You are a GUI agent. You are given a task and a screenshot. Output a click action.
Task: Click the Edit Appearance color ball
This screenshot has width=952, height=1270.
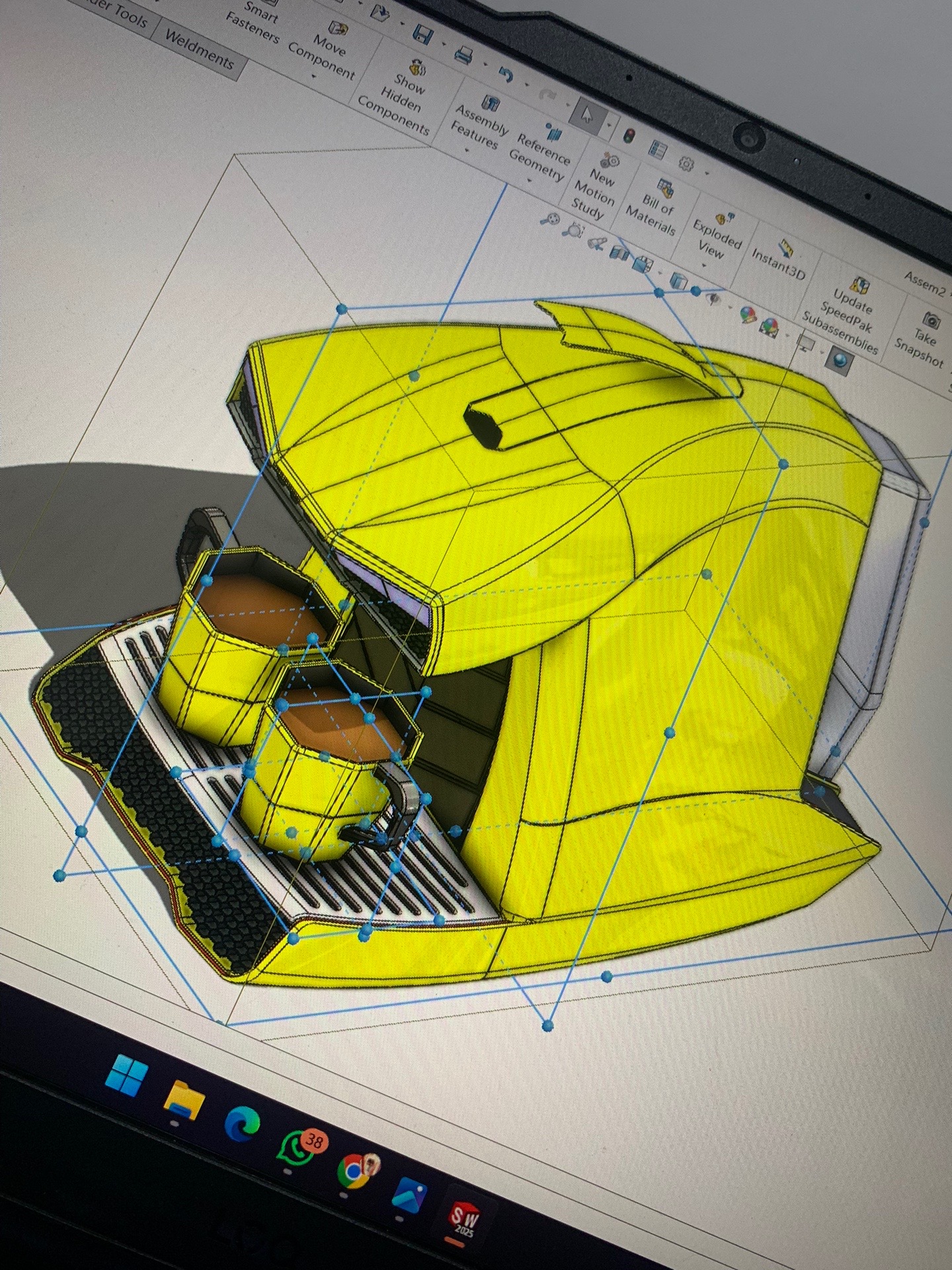pos(748,314)
